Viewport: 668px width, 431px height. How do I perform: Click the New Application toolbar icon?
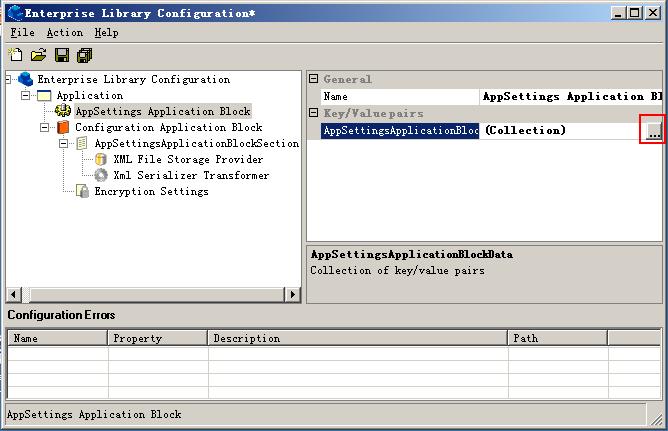(15, 55)
